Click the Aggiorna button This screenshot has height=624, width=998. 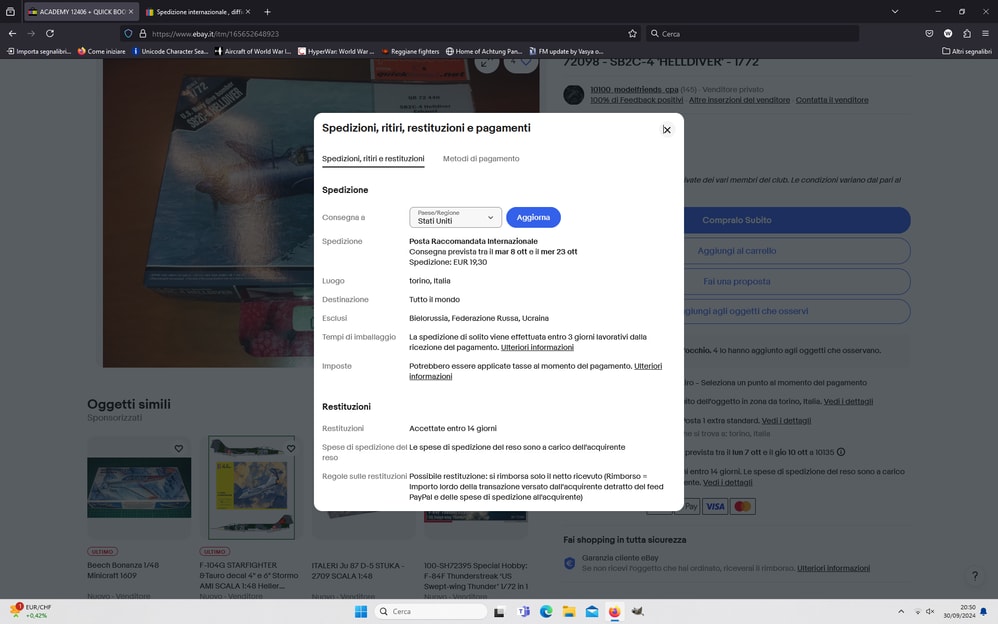point(533,217)
